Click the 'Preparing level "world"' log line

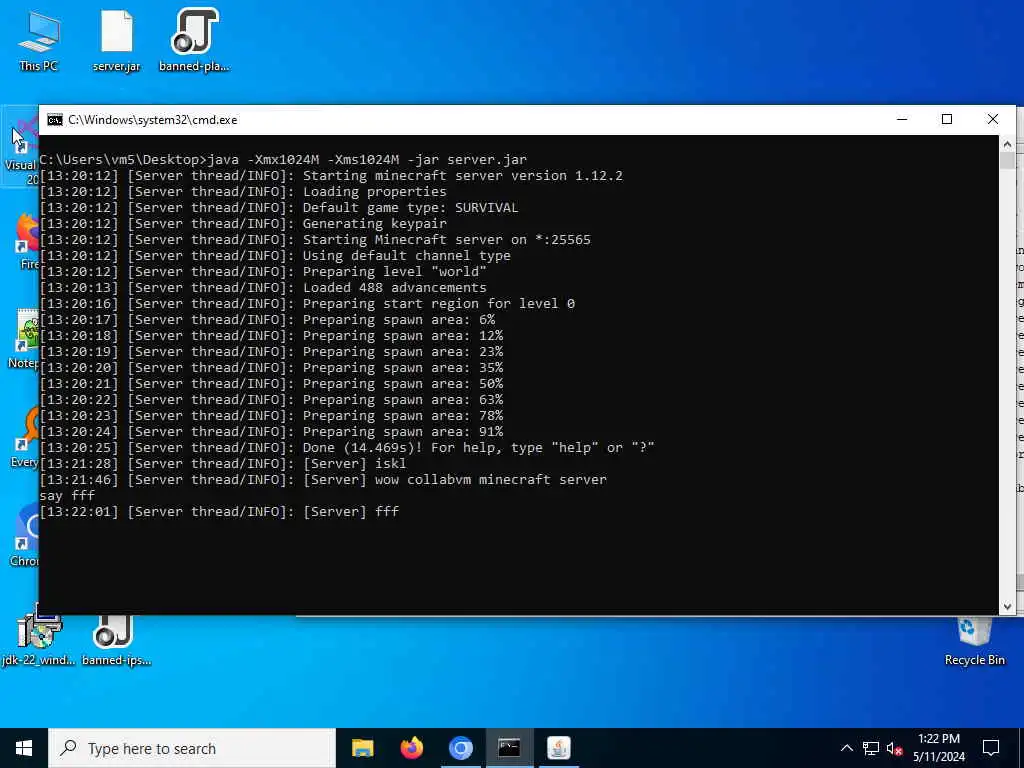coord(263,272)
